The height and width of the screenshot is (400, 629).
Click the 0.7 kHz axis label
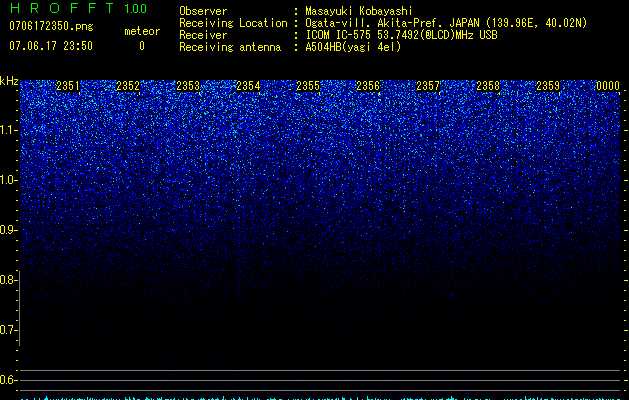click(x=7, y=330)
